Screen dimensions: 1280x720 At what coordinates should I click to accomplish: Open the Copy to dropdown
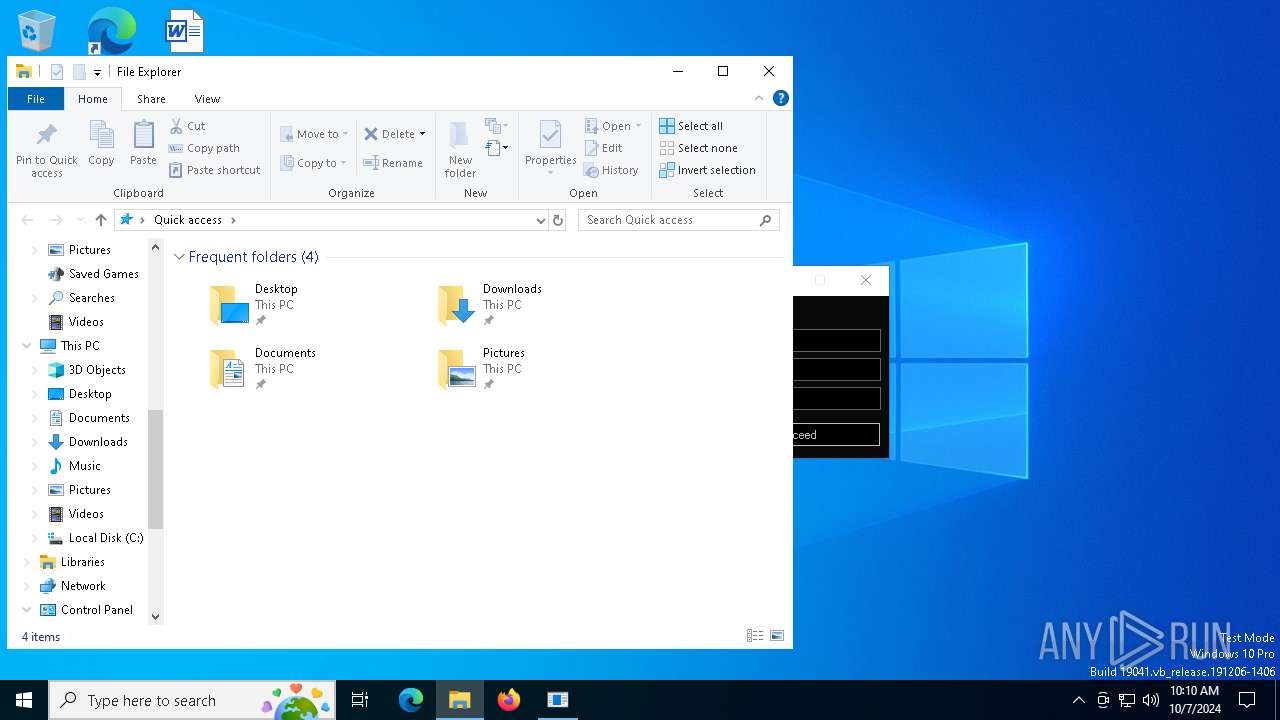313,163
